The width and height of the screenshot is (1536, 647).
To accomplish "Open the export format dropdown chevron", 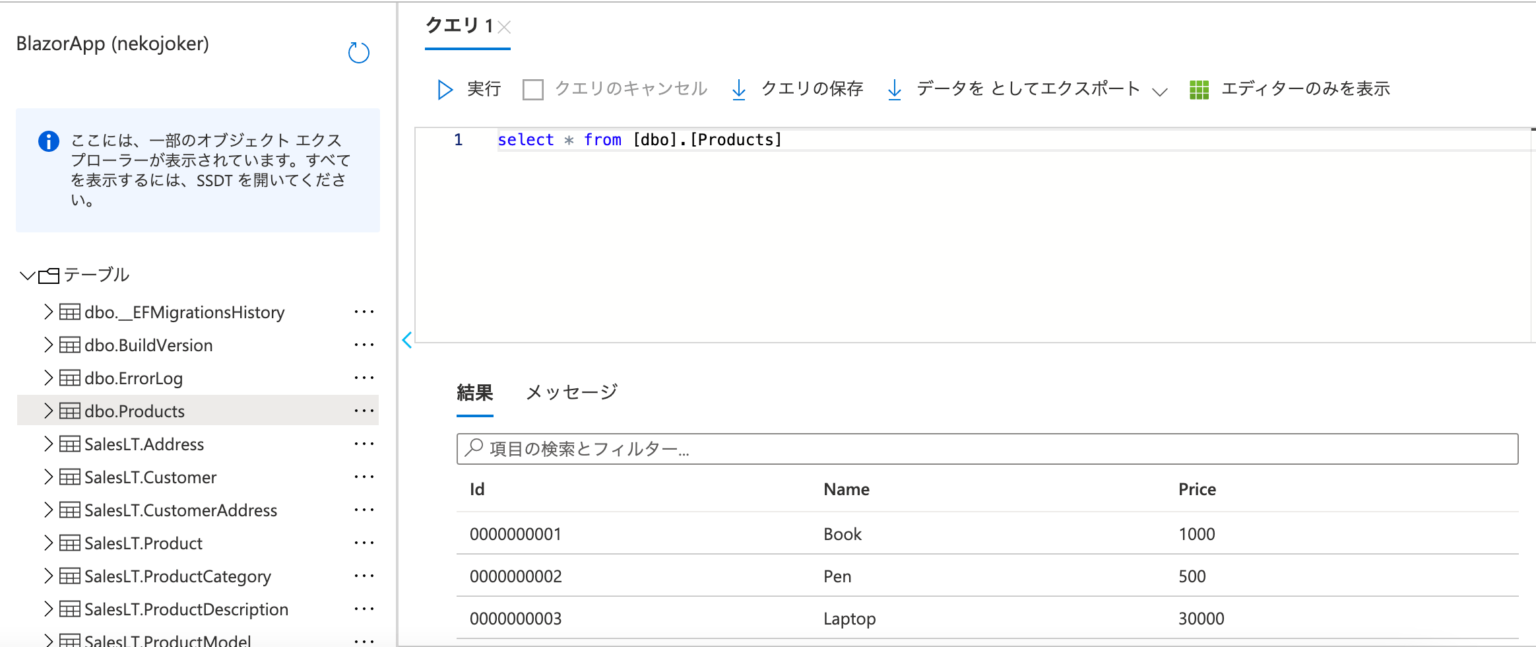I will point(1161,89).
